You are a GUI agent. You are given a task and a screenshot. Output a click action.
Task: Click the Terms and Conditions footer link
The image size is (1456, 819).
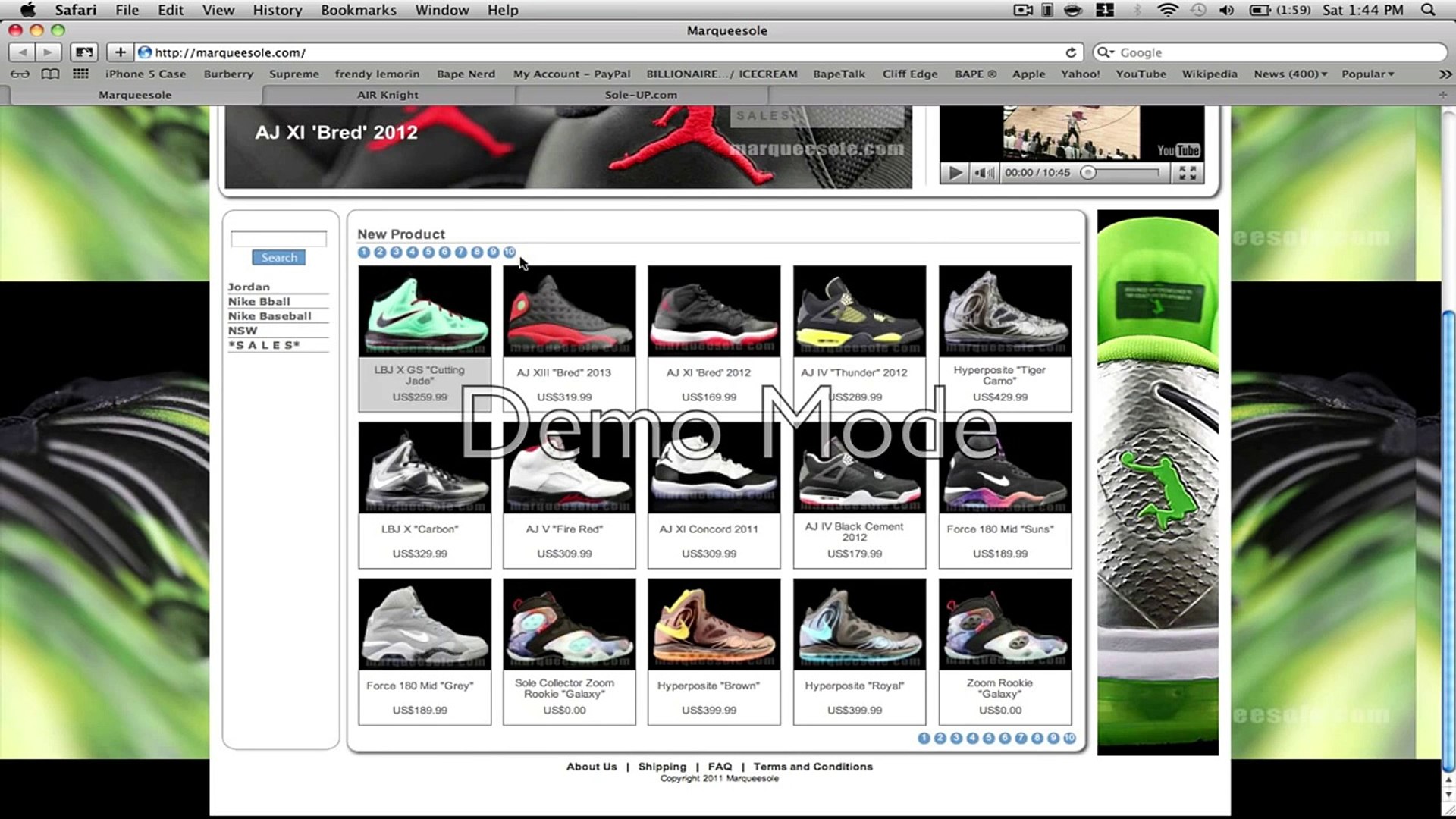(x=813, y=767)
